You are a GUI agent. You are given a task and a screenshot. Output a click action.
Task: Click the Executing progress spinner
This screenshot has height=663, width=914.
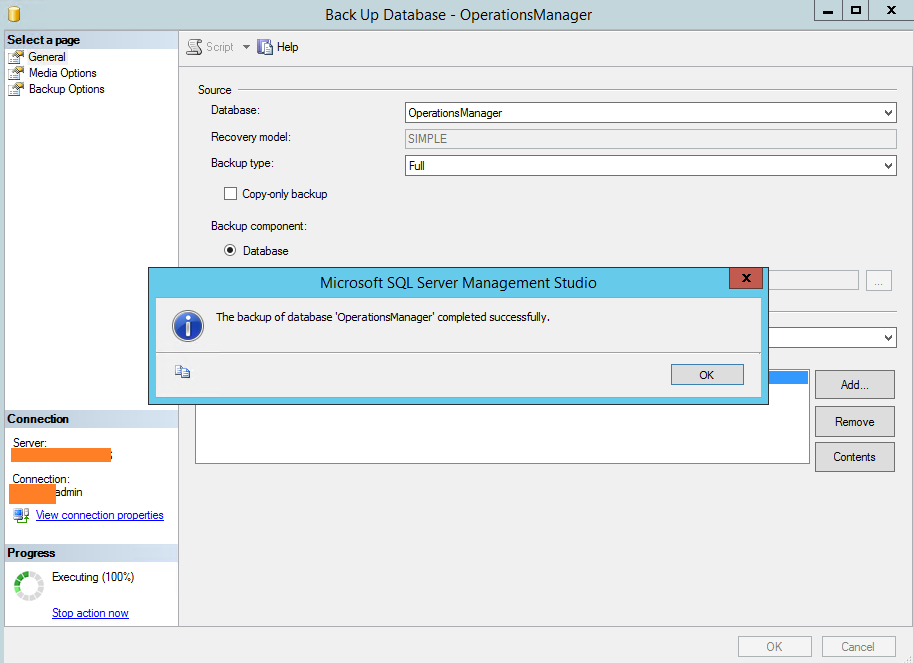click(29, 585)
